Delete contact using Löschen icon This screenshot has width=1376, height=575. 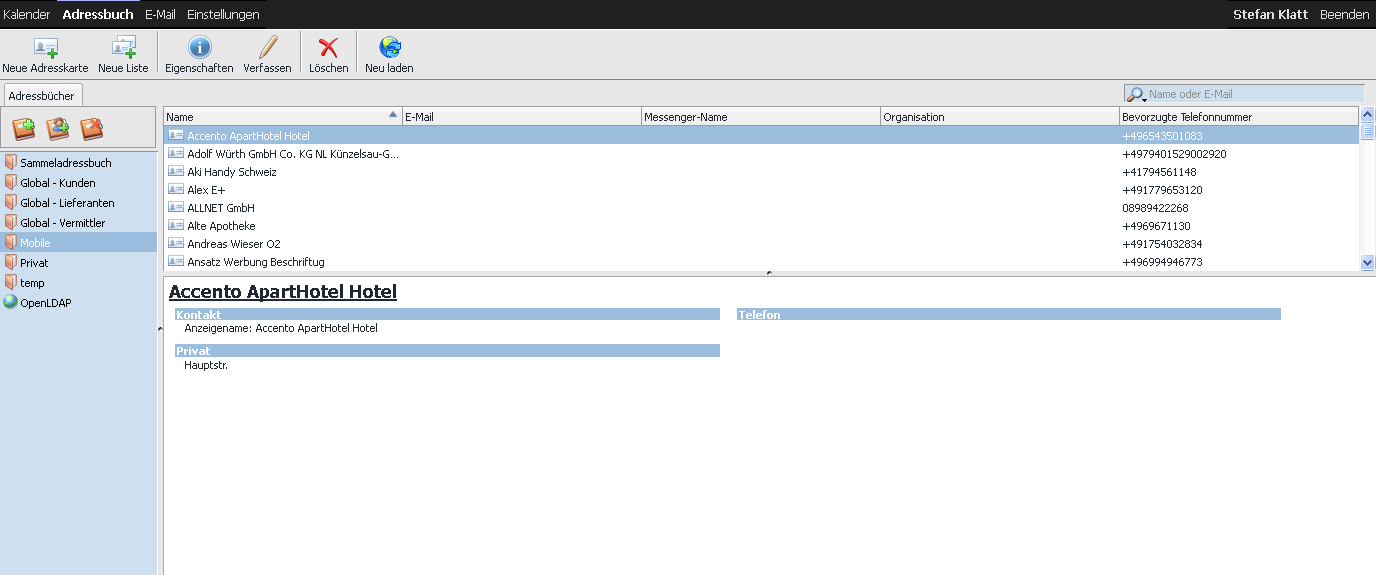pyautogui.click(x=328, y=47)
